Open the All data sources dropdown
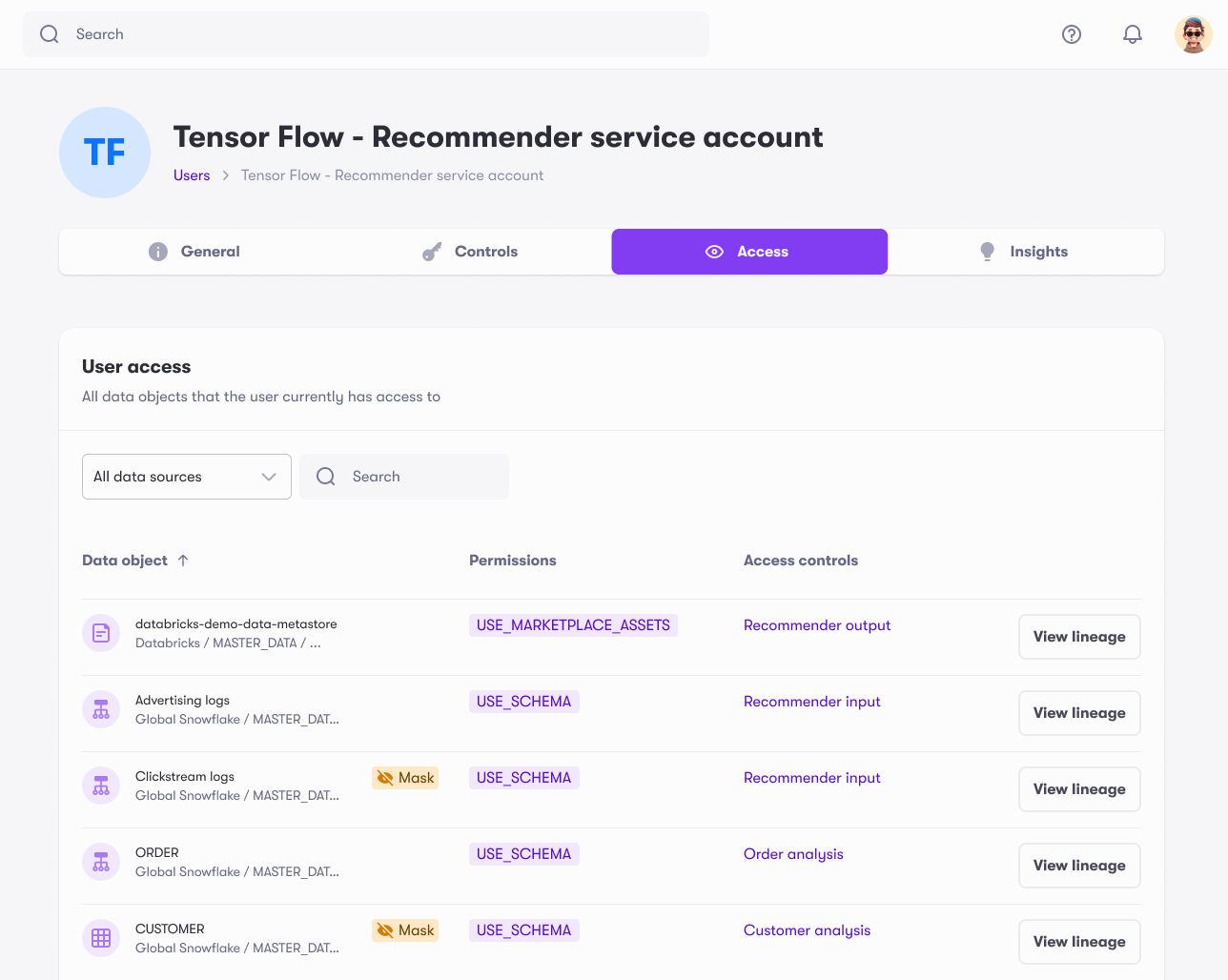 (x=186, y=476)
